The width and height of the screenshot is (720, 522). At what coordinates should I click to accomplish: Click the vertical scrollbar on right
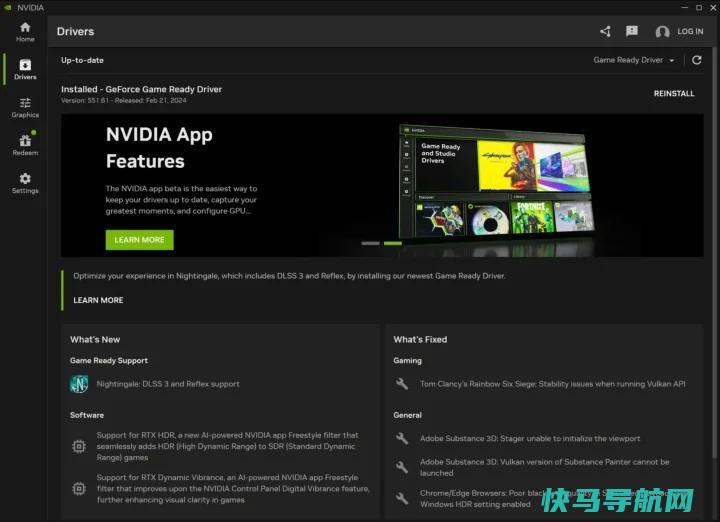pos(715,253)
